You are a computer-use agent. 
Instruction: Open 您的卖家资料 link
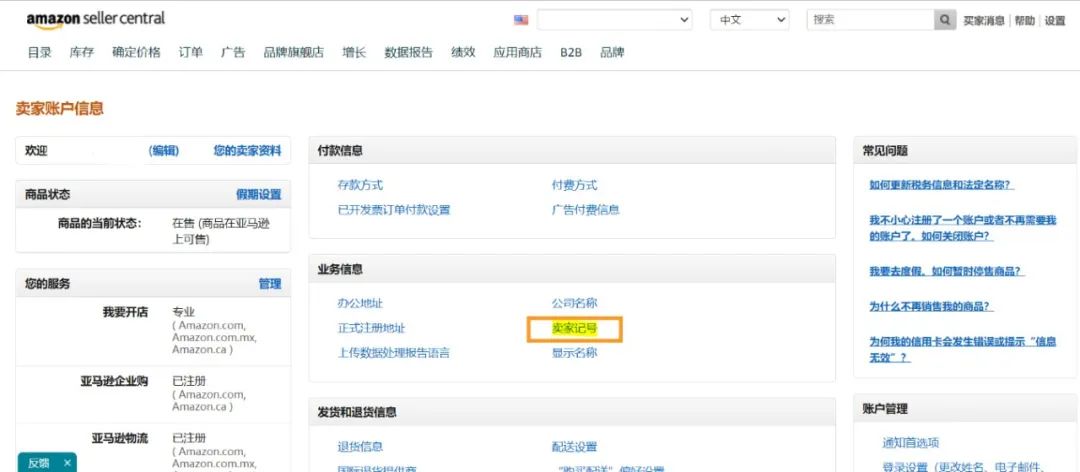click(x=247, y=150)
